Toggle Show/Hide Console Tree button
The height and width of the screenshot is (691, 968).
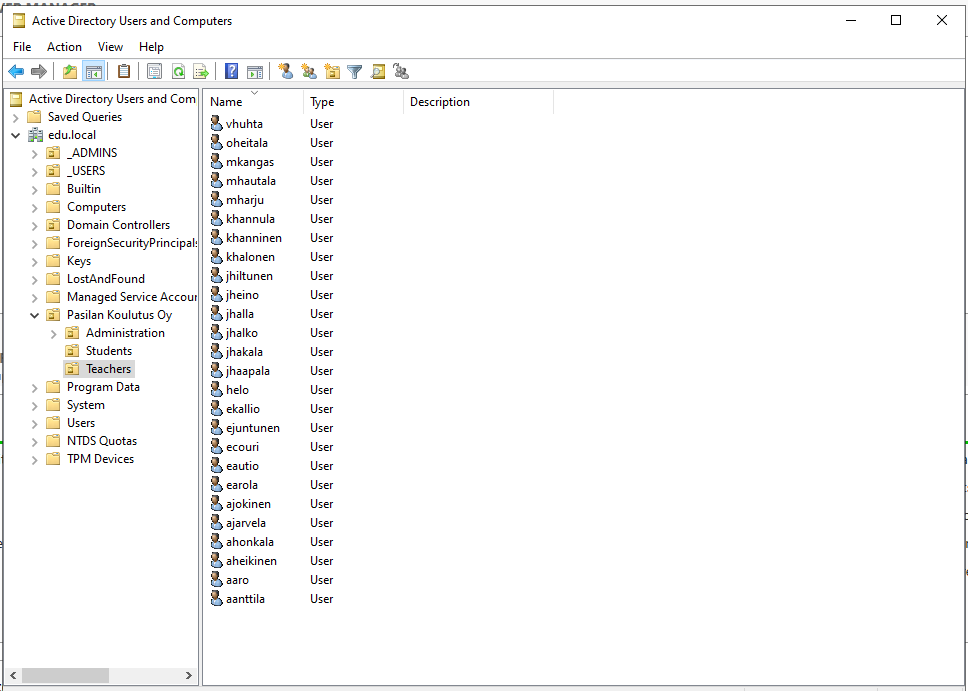94,72
